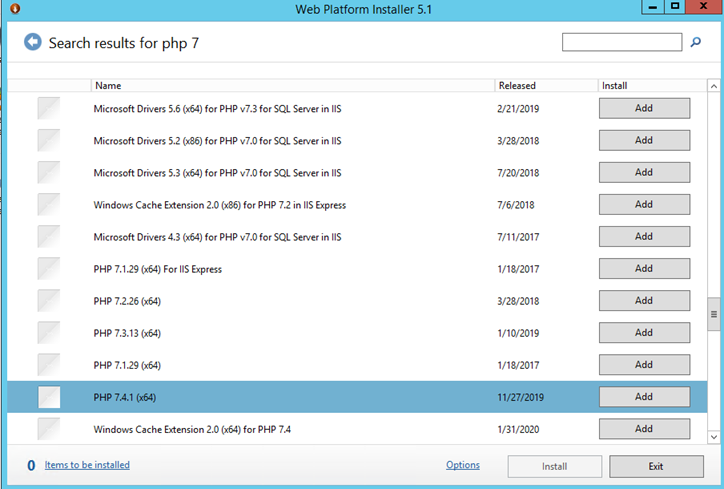Click the Web Platform Installer title bar icon
Screen dimensions: 724x489
15,8
